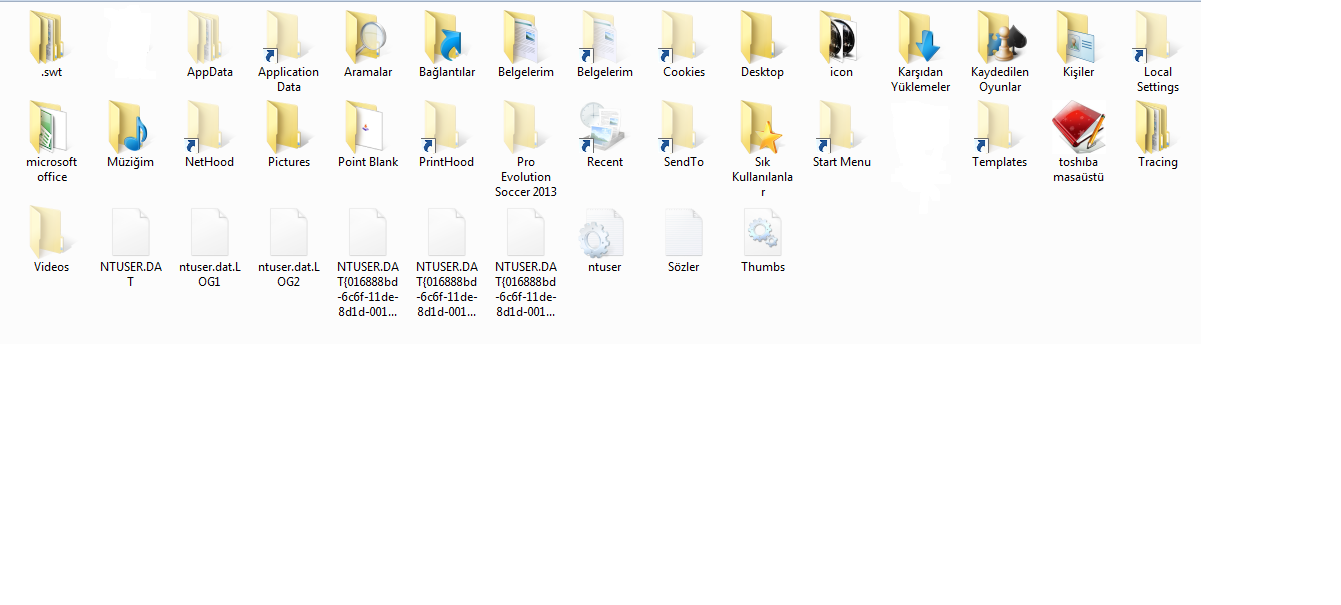Open the Videos folder
This screenshot has width=1341, height=605.
coord(51,233)
